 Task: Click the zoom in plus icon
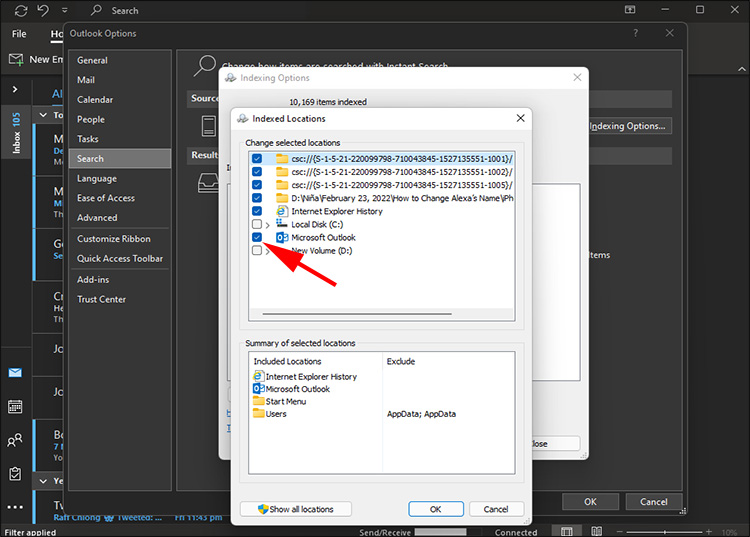pyautogui.click(x=709, y=532)
